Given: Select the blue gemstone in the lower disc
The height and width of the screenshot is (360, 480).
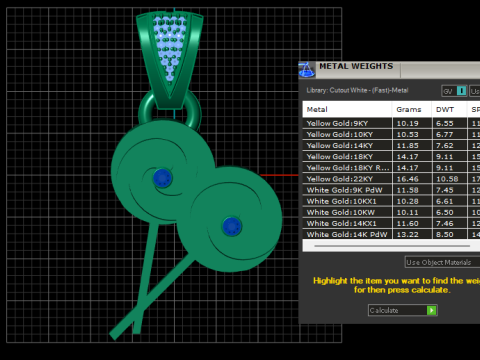Looking at the screenshot, I should point(232,226).
